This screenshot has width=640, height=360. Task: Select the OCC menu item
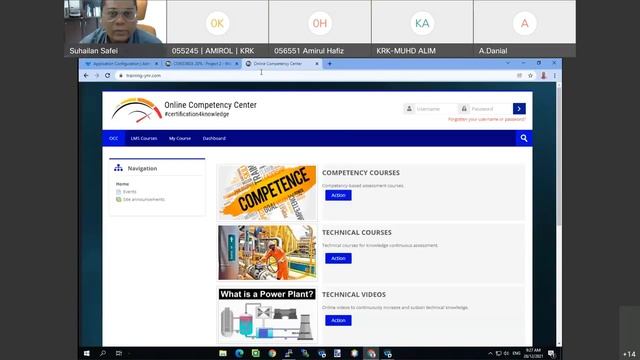pos(113,138)
